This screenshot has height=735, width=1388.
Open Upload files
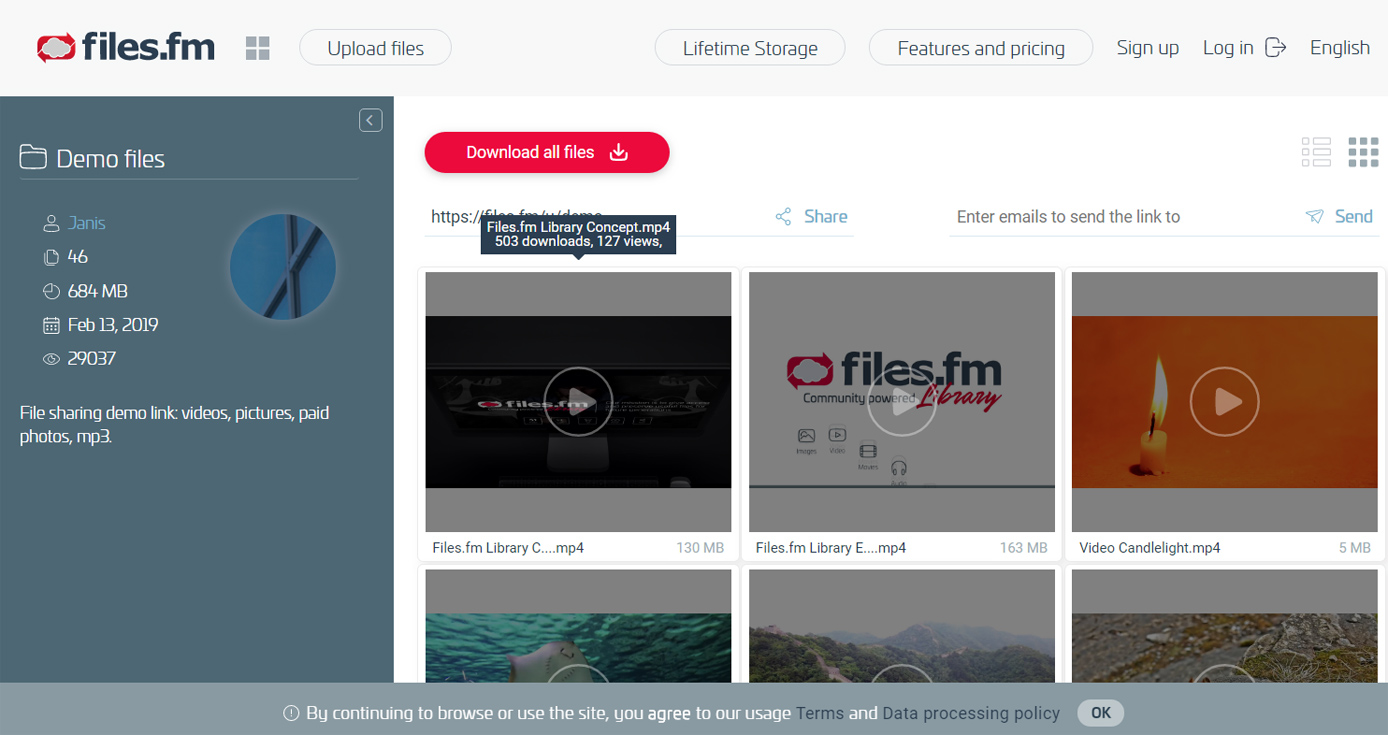[x=375, y=48]
